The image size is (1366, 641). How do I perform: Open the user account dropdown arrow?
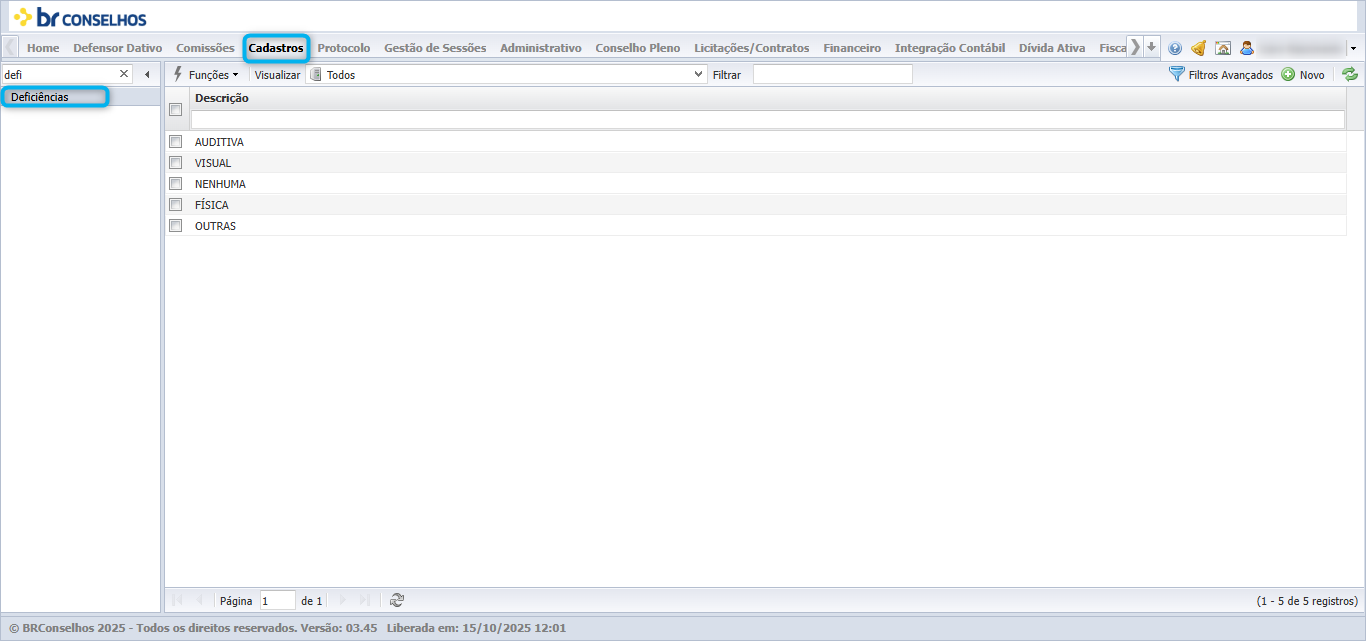(1353, 48)
